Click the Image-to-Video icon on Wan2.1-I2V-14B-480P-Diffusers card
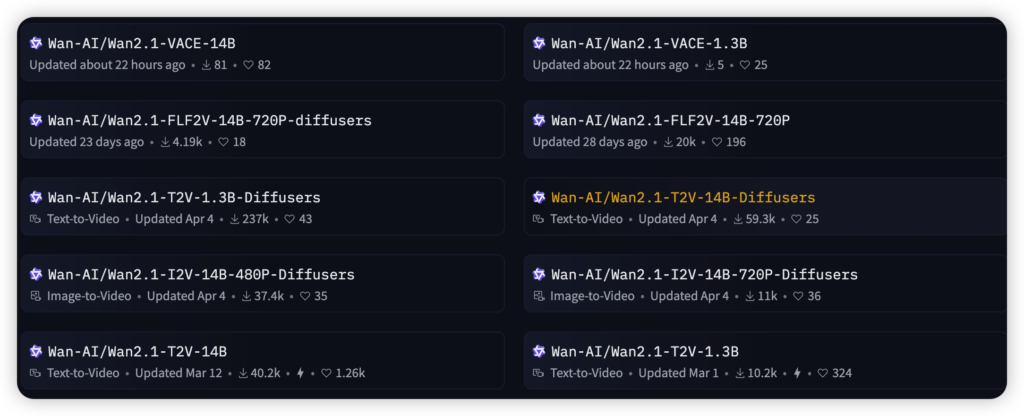 (x=36, y=296)
